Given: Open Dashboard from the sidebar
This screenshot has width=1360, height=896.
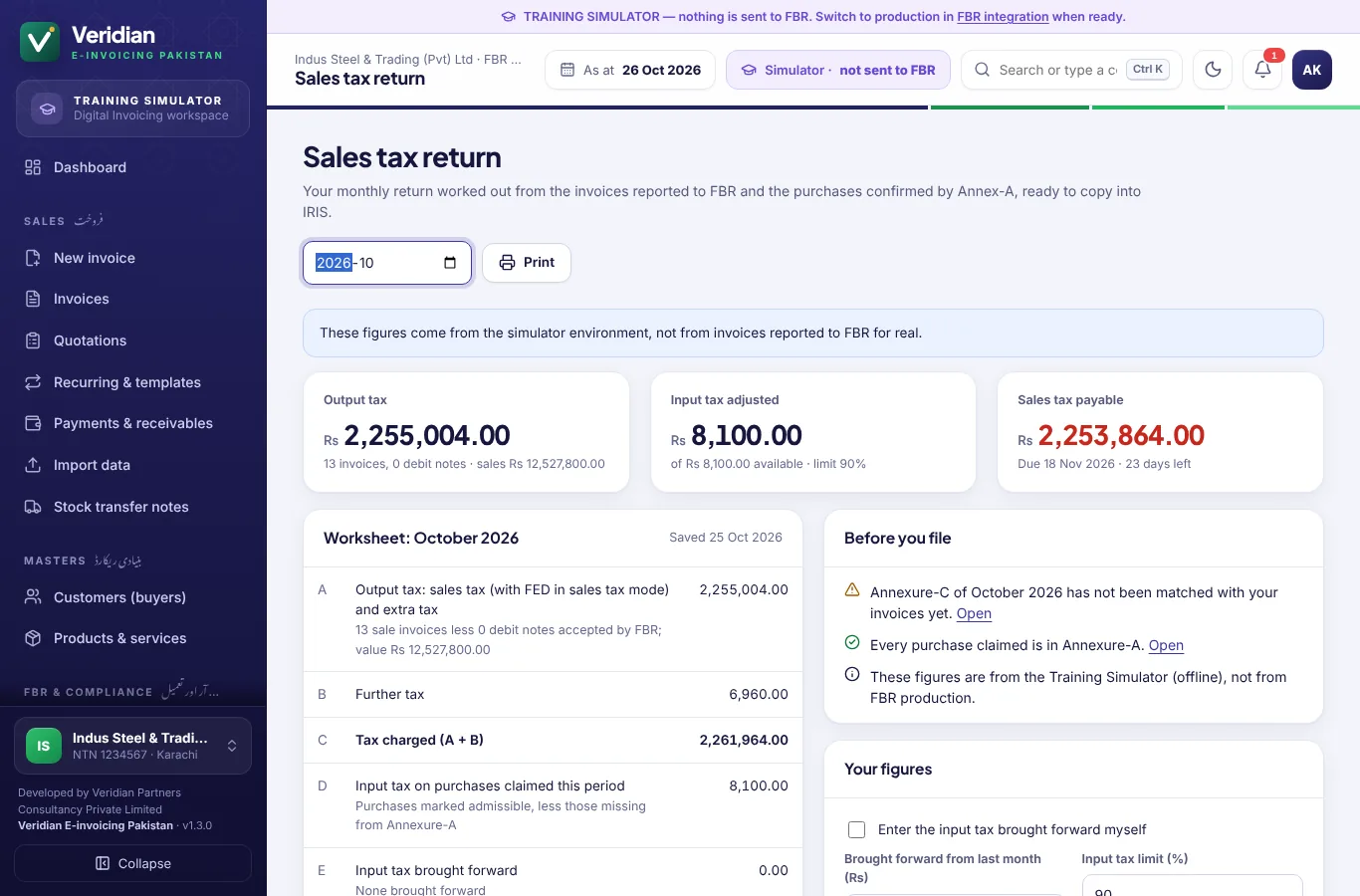Looking at the screenshot, I should [x=133, y=167].
